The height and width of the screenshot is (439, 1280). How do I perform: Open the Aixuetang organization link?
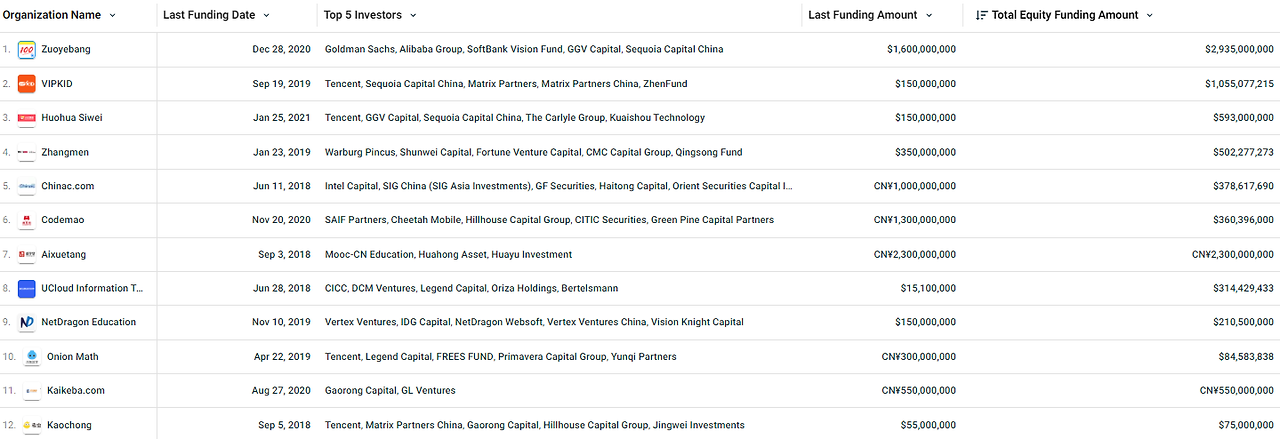pyautogui.click(x=65, y=254)
